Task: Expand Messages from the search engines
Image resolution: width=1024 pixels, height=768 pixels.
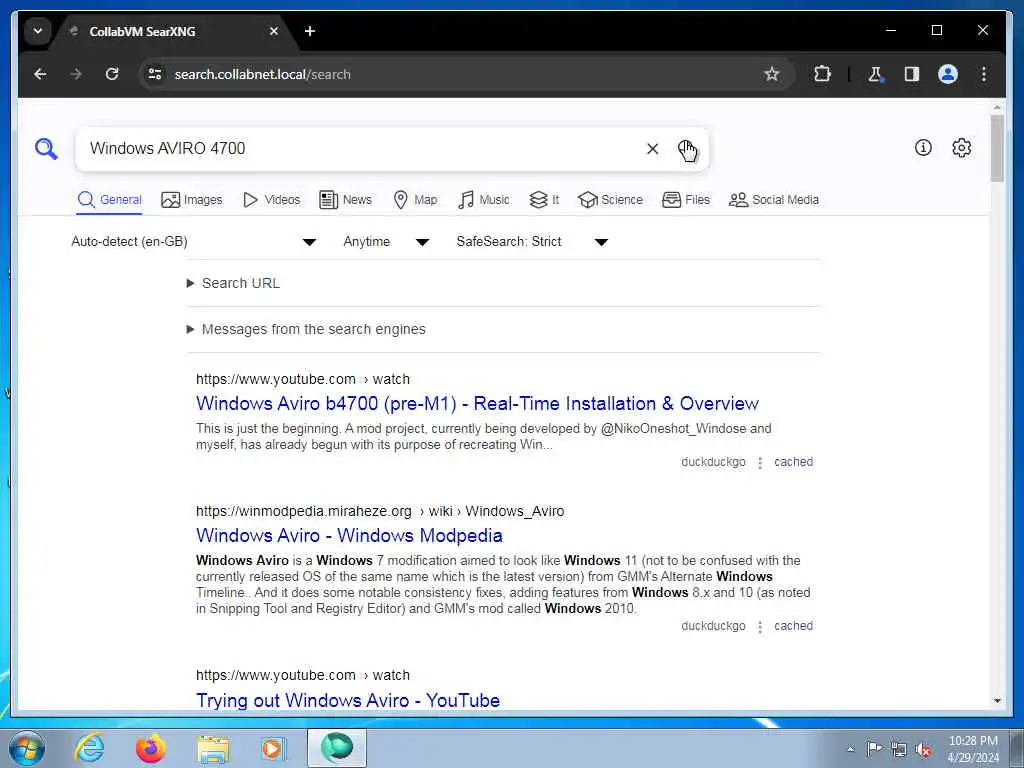Action: coord(306,329)
